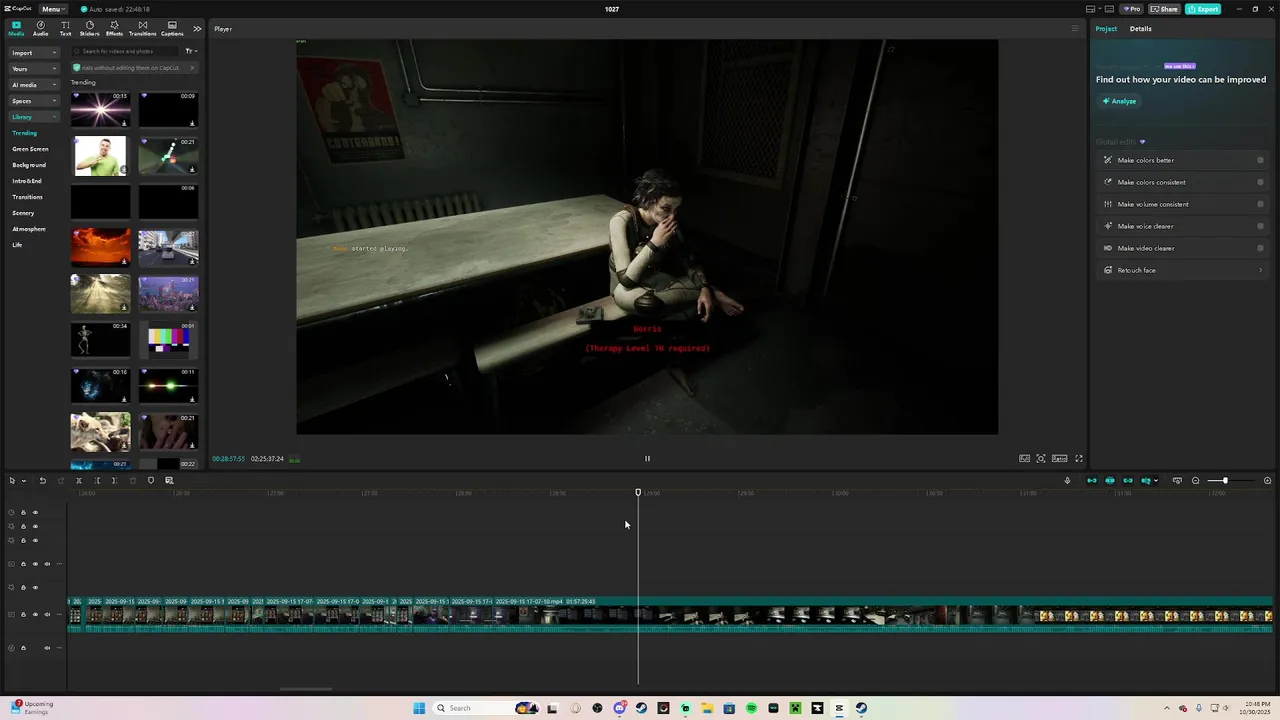The height and width of the screenshot is (720, 1280).
Task: Click the player snapshot focus icon
Action: coord(1041,459)
